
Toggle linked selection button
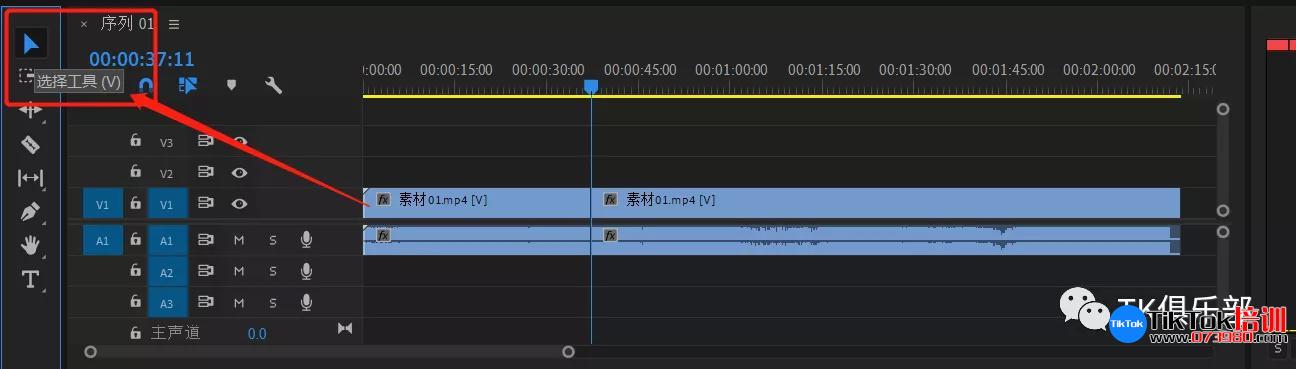[x=187, y=85]
